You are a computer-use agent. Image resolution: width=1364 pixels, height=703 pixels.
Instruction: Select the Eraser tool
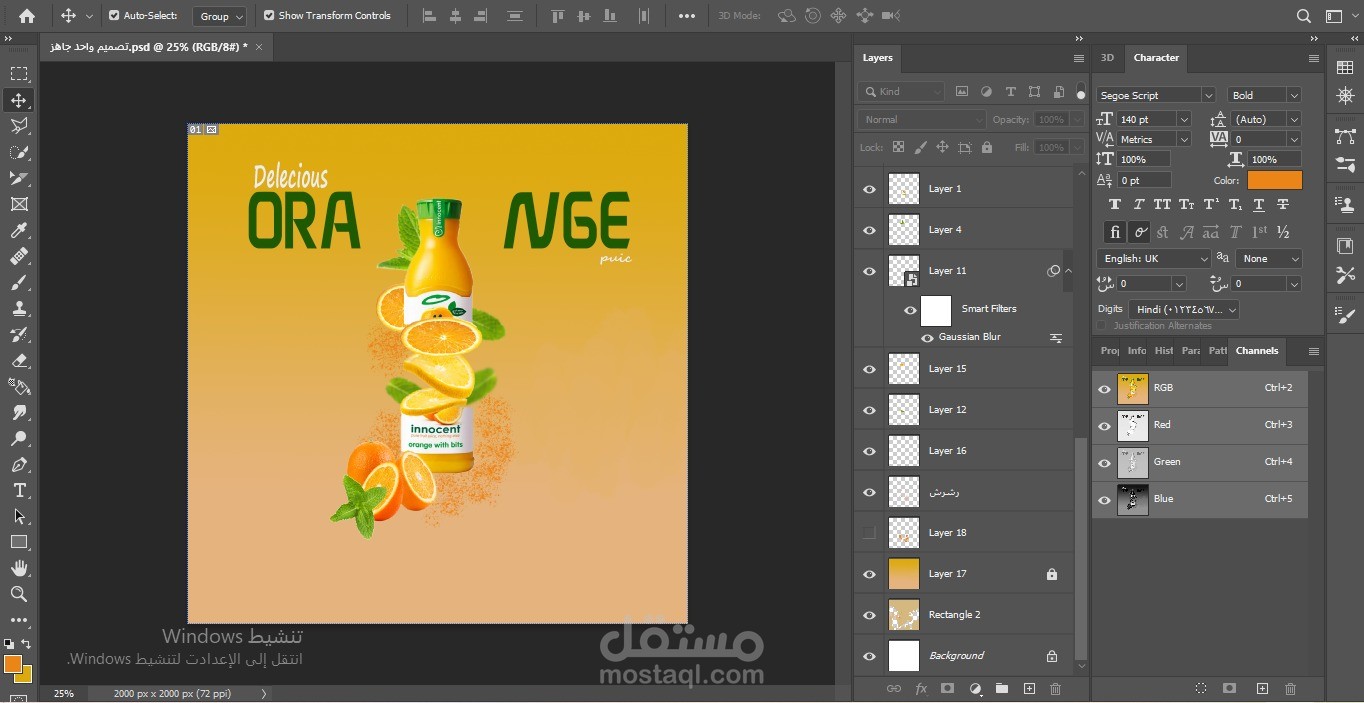(x=19, y=360)
